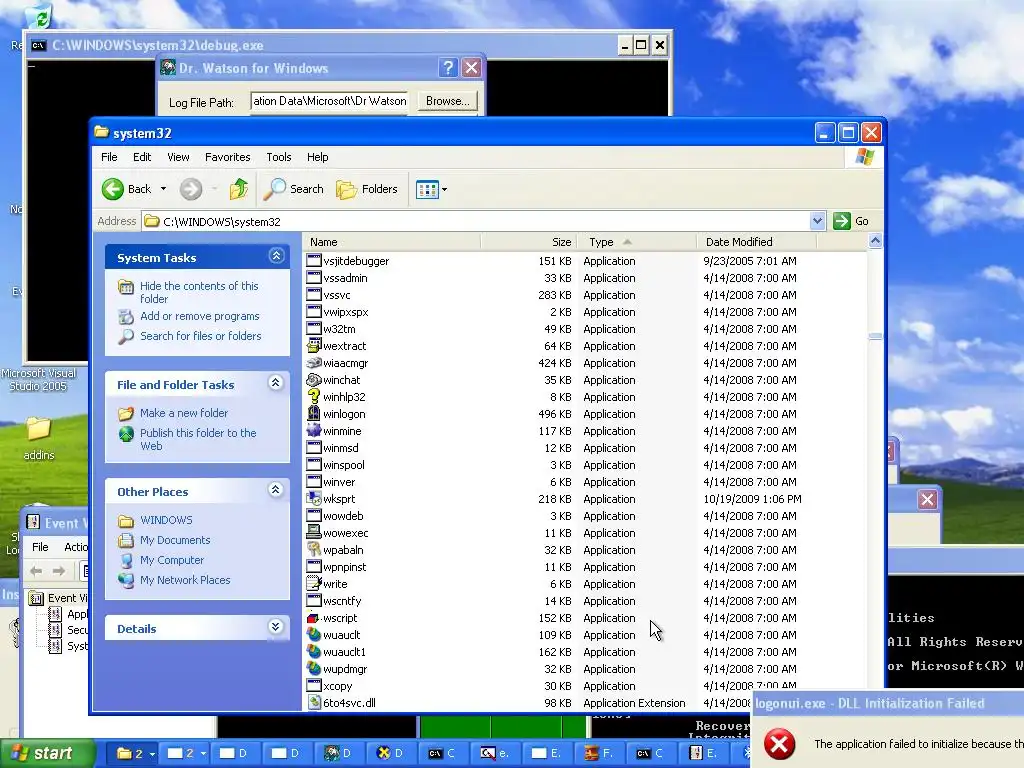Click Add or remove programs link
Screen dimensions: 1024x768
(x=200, y=316)
